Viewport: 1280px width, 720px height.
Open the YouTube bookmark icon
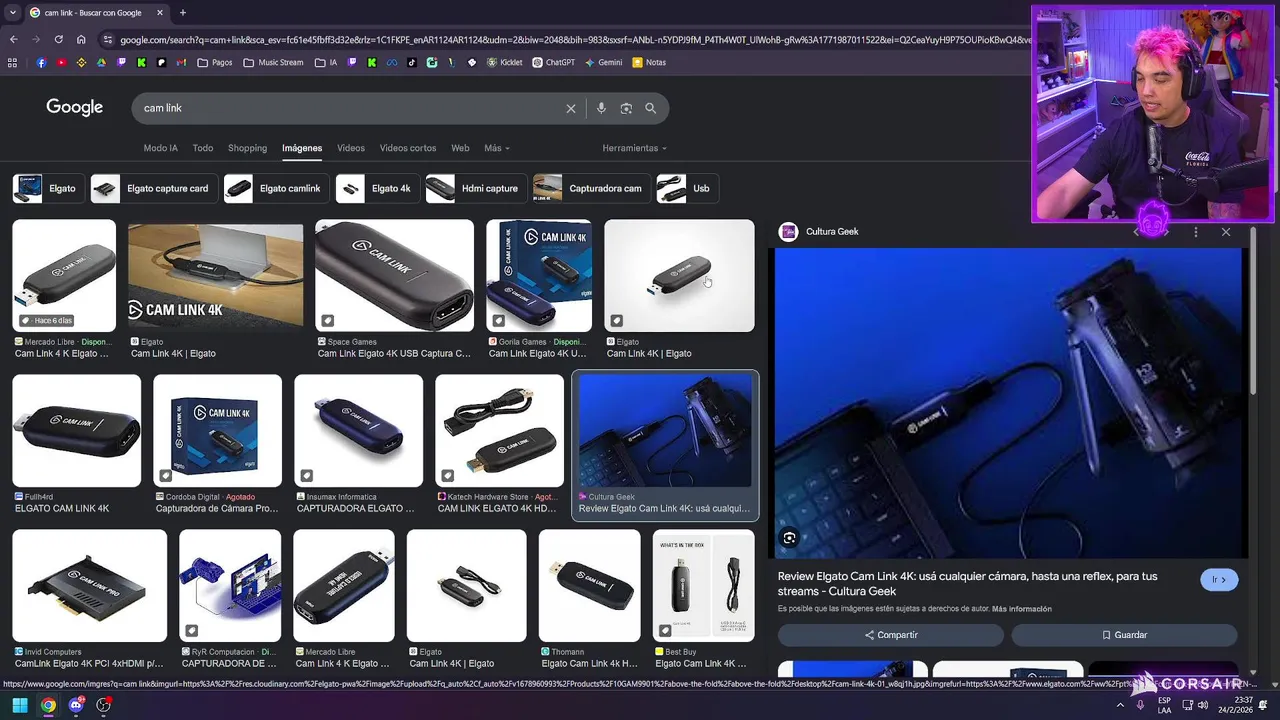click(x=61, y=62)
